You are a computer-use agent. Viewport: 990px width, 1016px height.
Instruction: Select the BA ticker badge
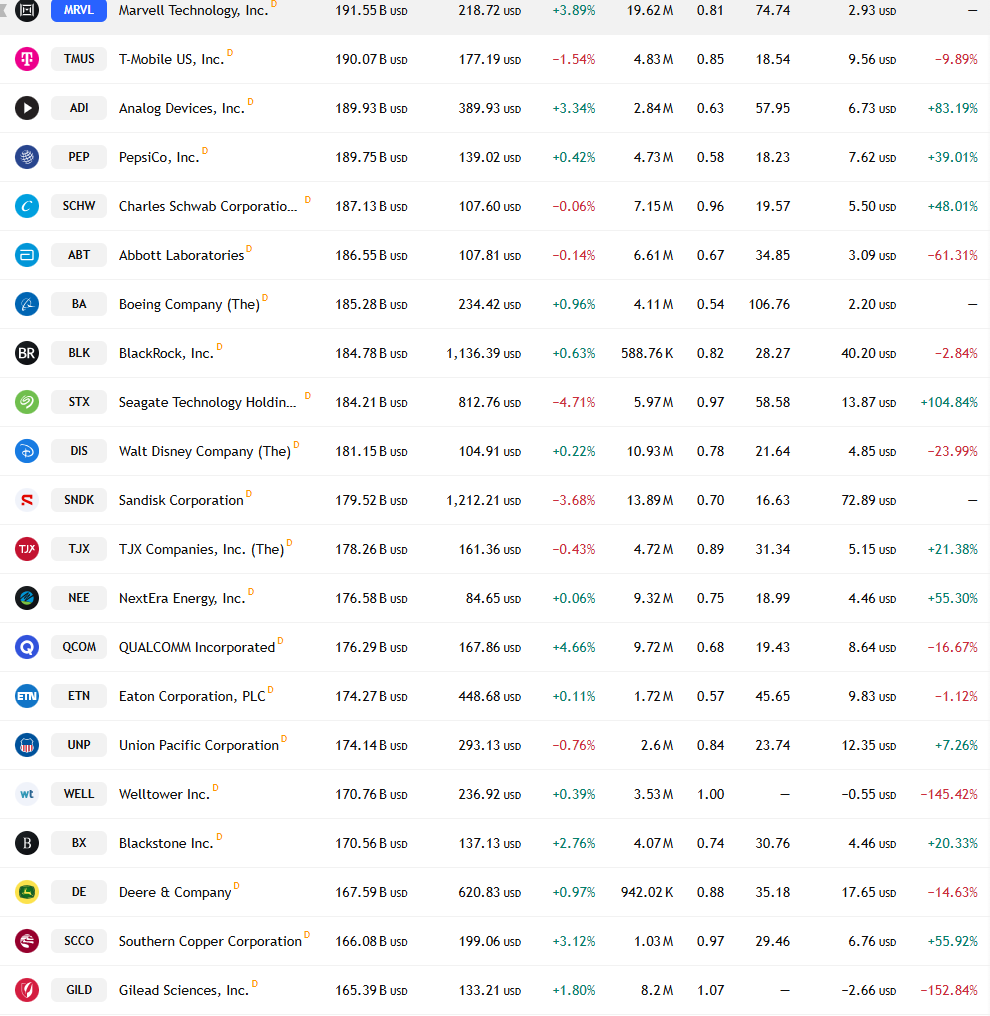79,304
